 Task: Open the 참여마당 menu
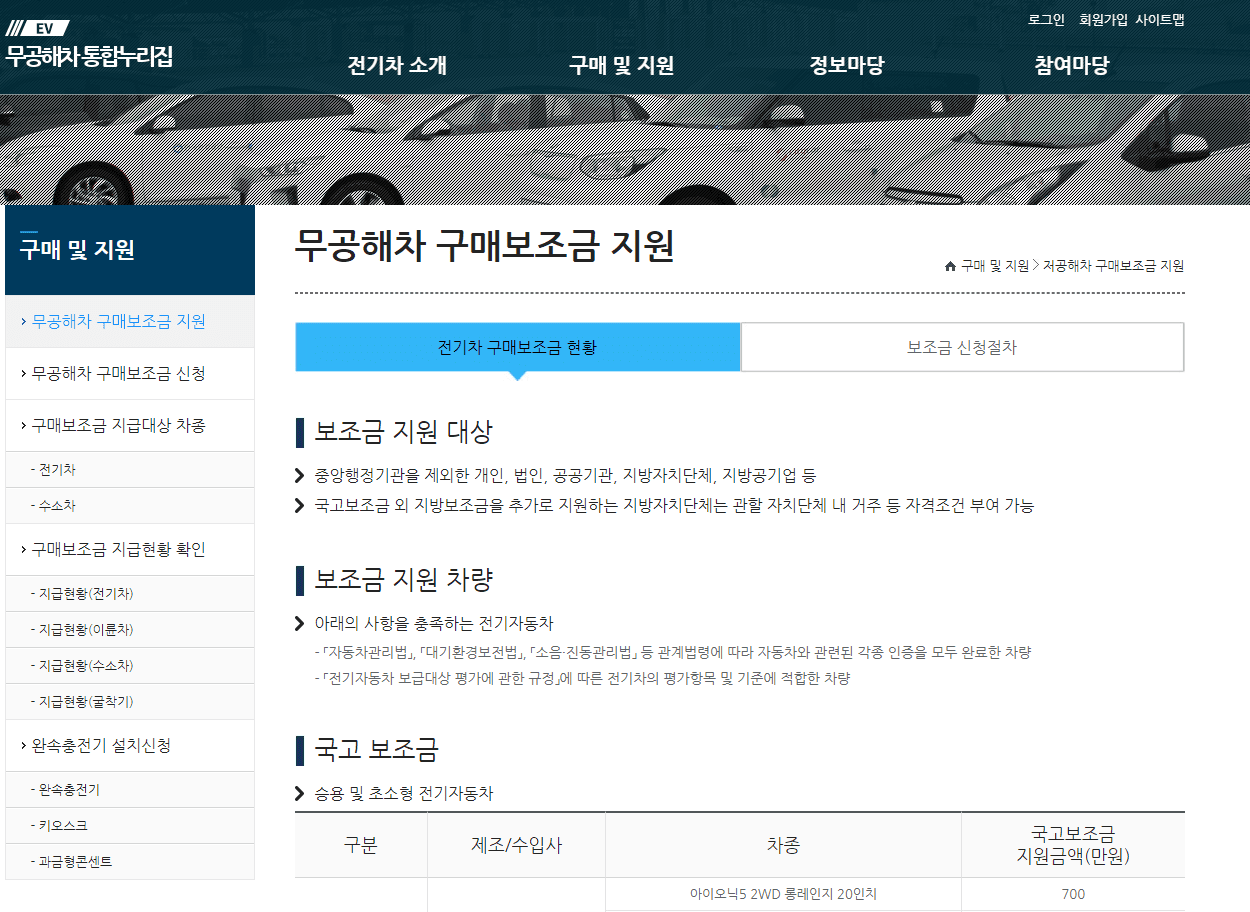click(1071, 64)
